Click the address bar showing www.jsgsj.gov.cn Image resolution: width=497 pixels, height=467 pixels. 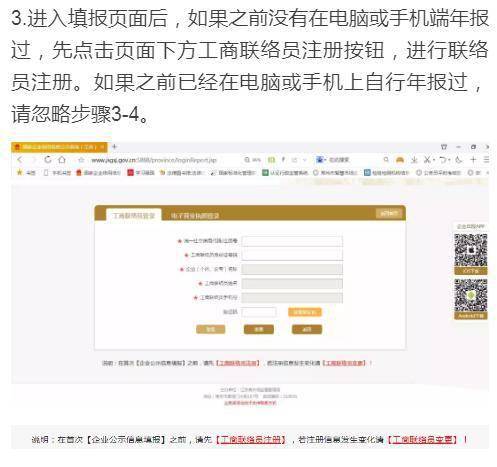tap(154, 160)
